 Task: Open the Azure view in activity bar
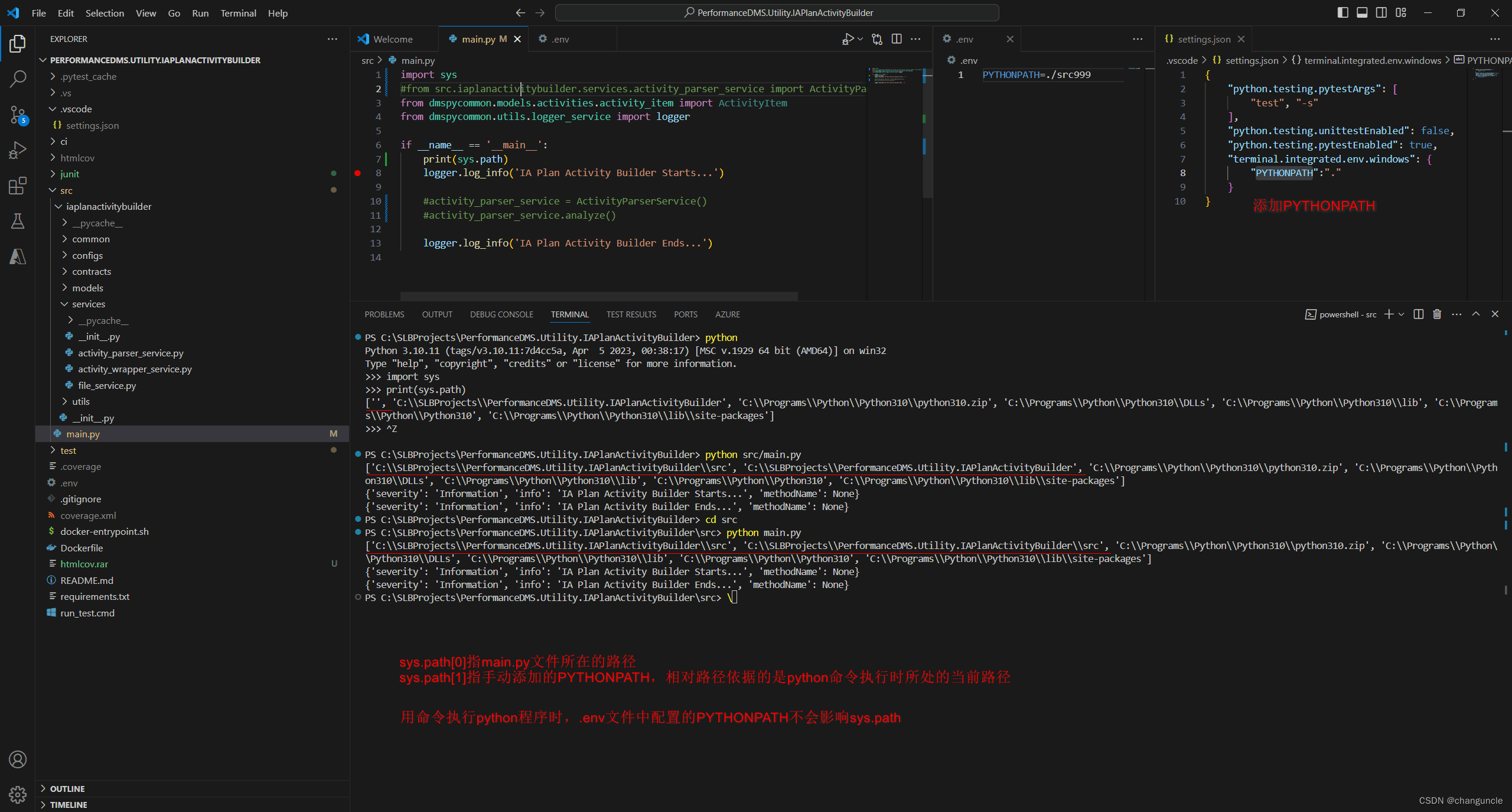(18, 256)
